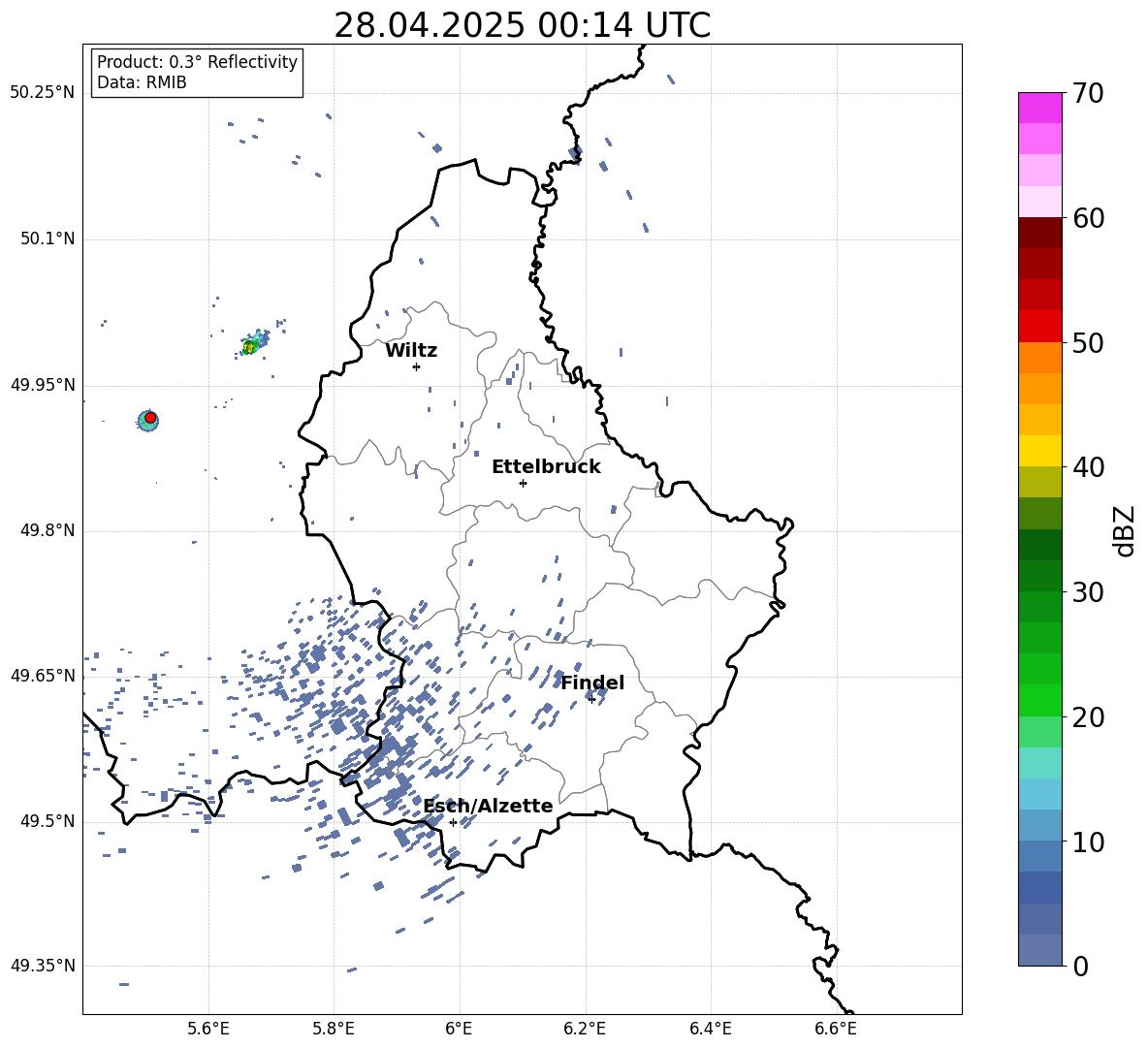Select the Findel station label

(593, 683)
